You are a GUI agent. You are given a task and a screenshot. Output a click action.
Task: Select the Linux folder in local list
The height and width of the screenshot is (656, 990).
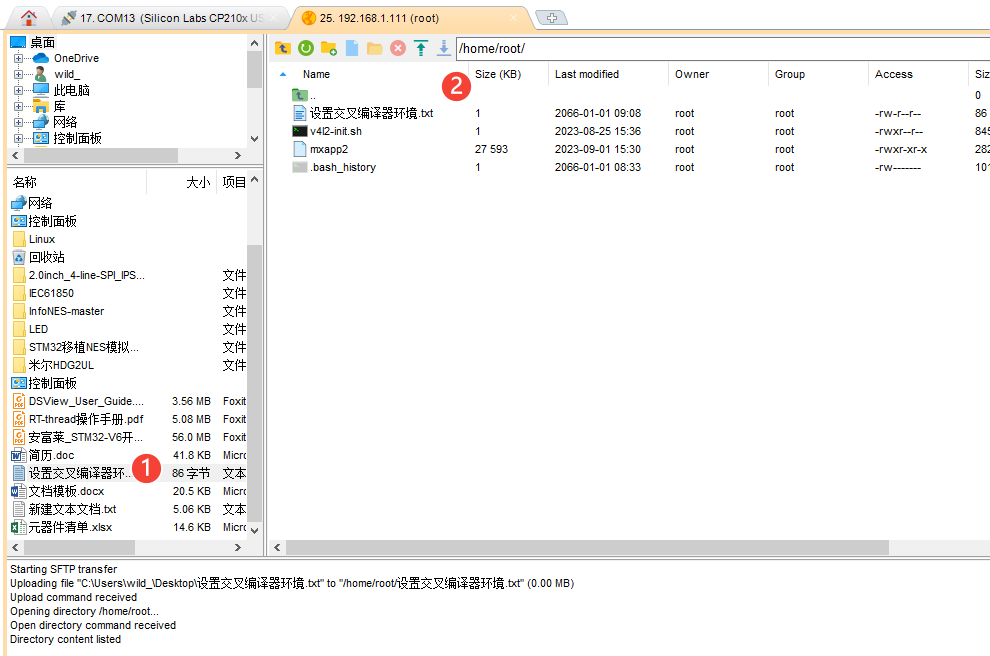click(42, 239)
